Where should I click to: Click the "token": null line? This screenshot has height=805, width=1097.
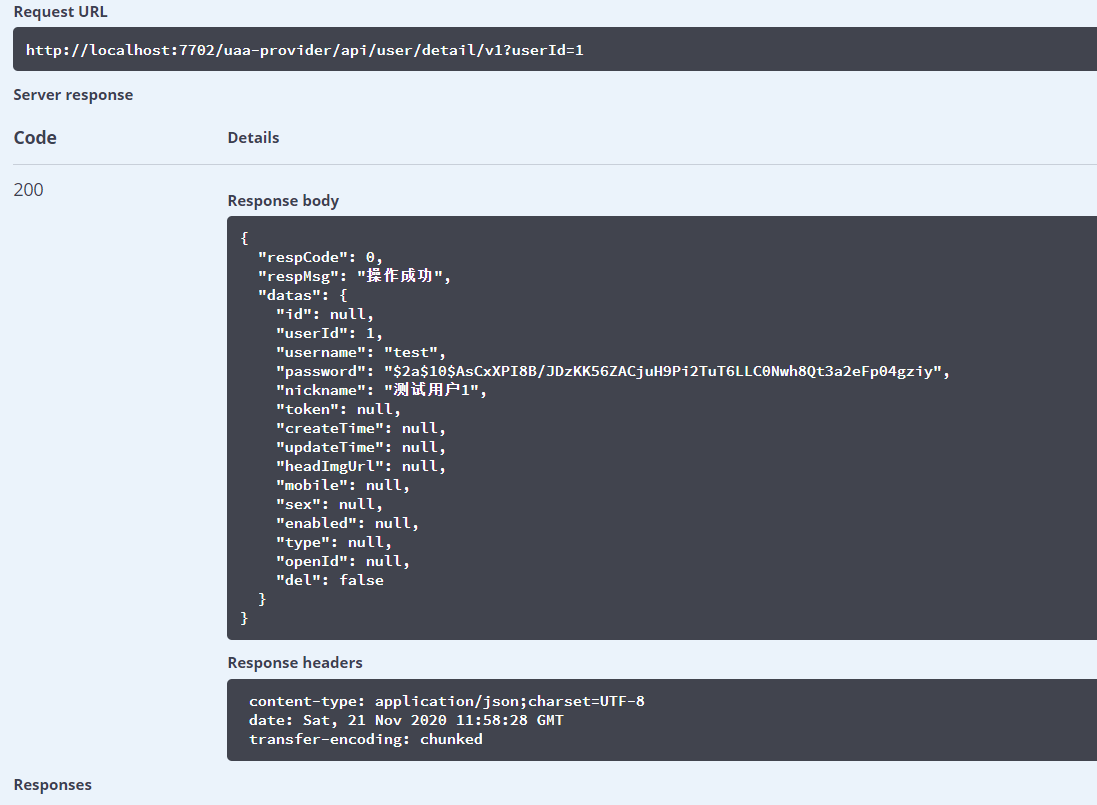click(338, 409)
